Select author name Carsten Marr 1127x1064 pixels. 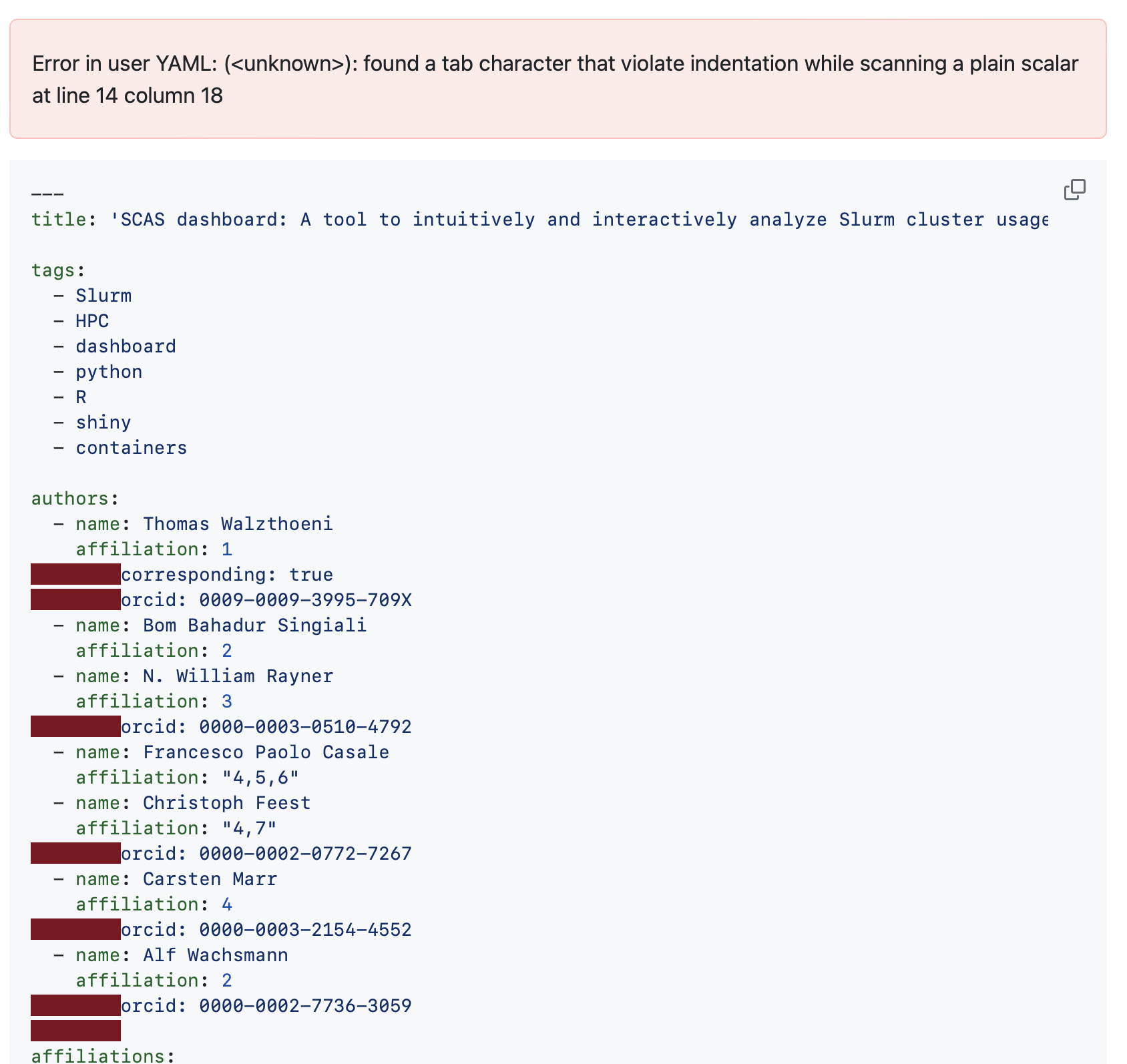tap(210, 878)
